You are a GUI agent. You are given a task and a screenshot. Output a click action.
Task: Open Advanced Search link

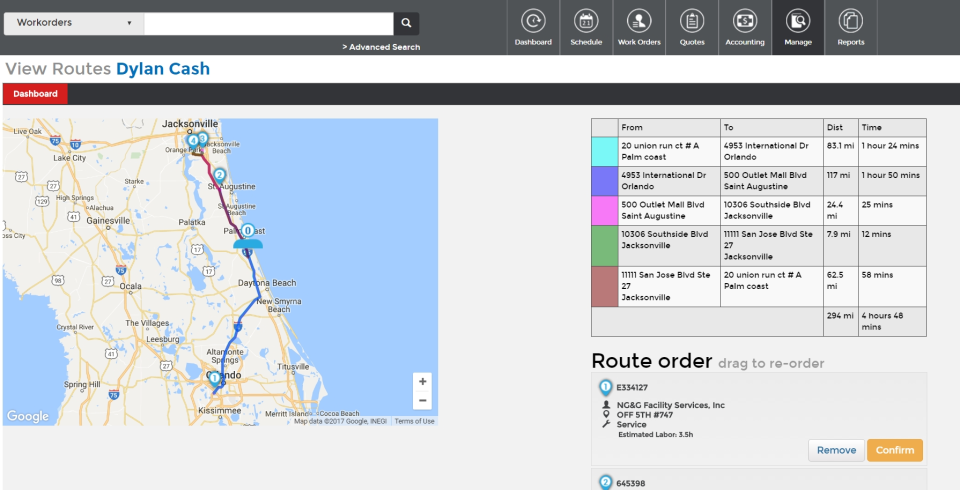coord(381,47)
